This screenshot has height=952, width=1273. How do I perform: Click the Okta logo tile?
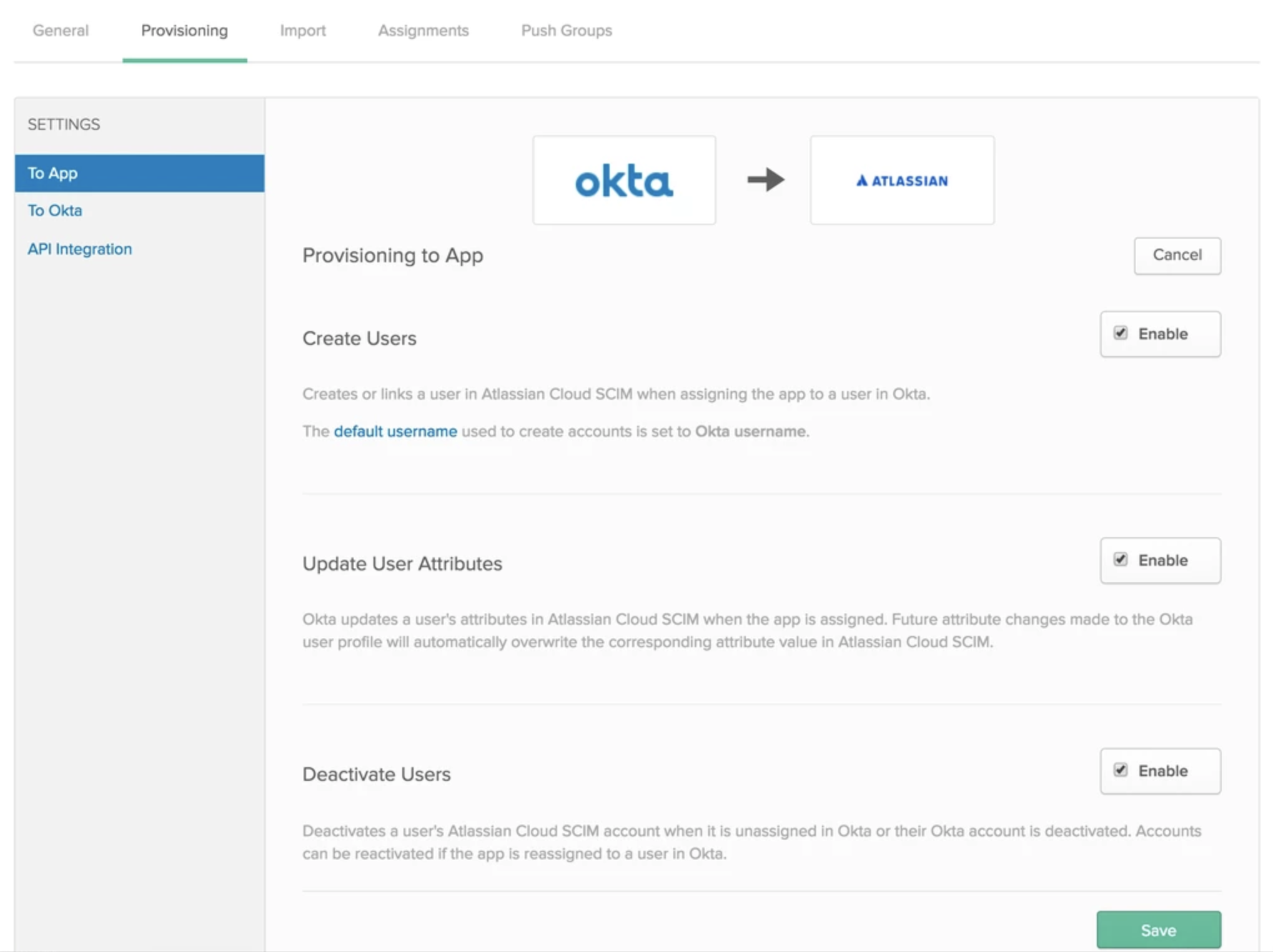623,181
